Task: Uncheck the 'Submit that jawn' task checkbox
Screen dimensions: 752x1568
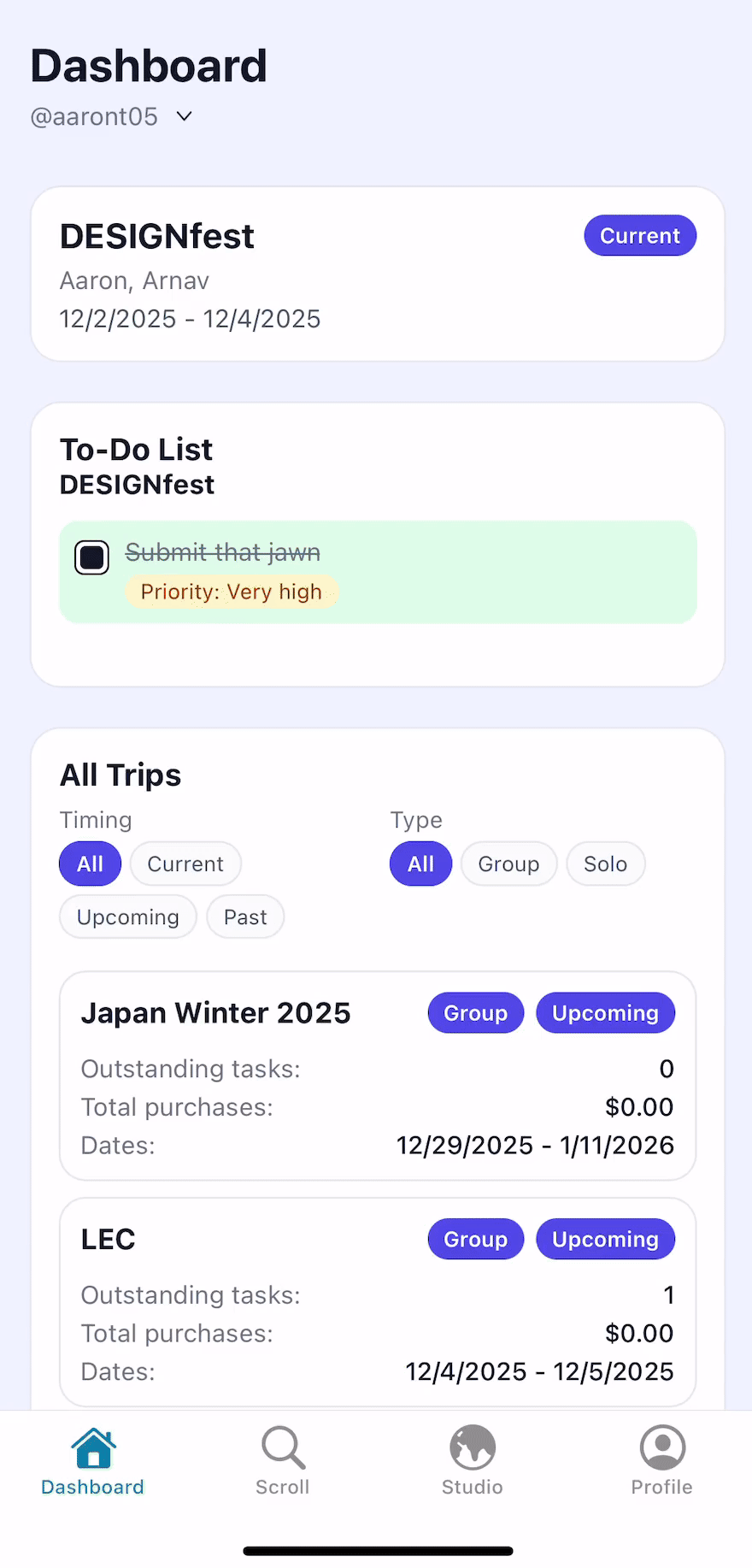Action: [91, 557]
